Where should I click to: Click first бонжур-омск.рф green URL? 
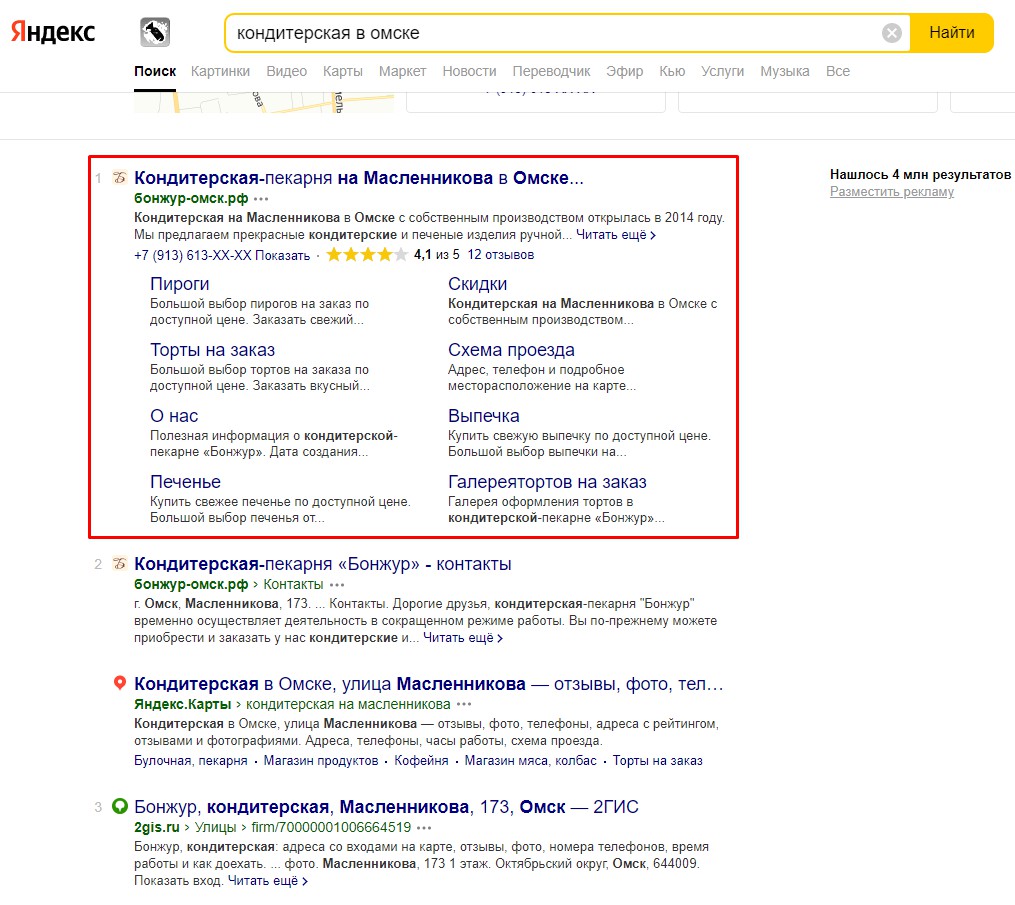[x=191, y=198]
